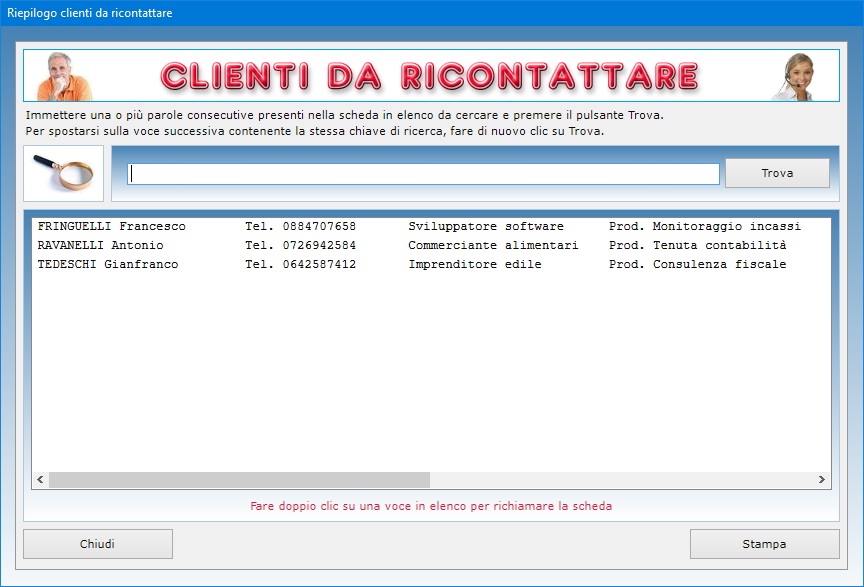
Task: Click the Prod. Monitoraggio incassi text
Action: (705, 226)
